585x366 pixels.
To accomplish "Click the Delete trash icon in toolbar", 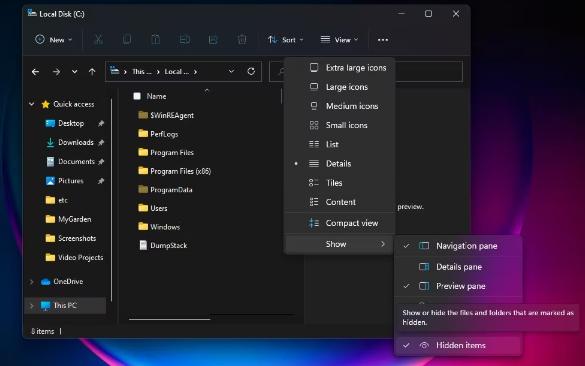I will click(242, 40).
